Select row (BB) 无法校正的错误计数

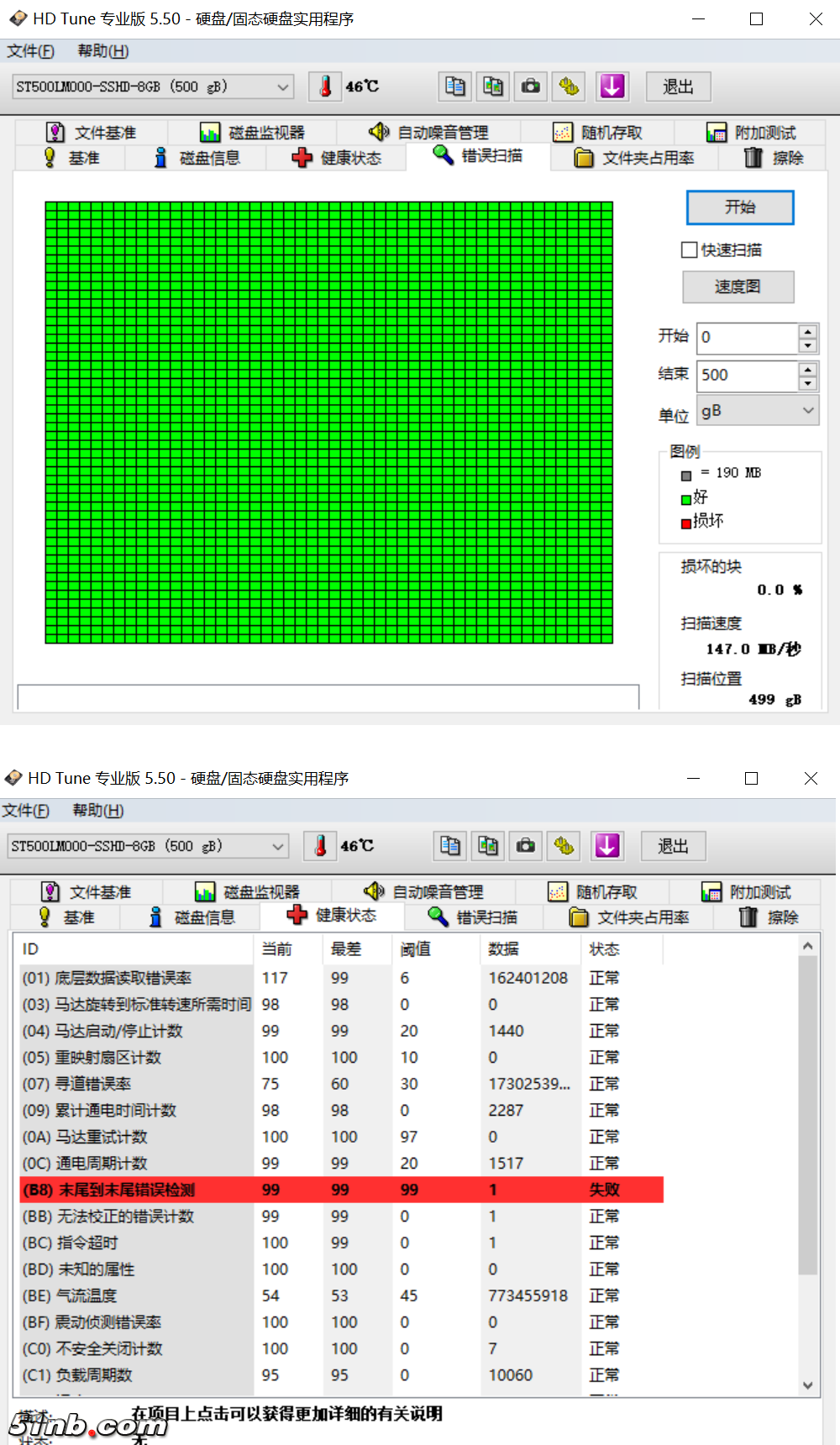point(342,1216)
